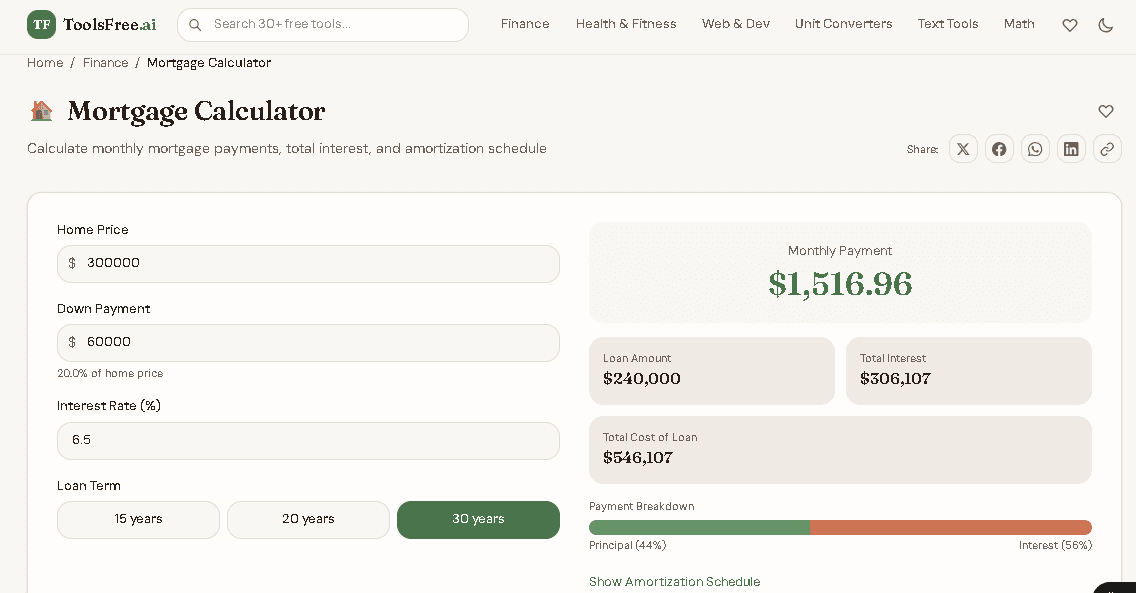Pick the 30 years loan term
1136x593 pixels.
pyautogui.click(x=478, y=520)
